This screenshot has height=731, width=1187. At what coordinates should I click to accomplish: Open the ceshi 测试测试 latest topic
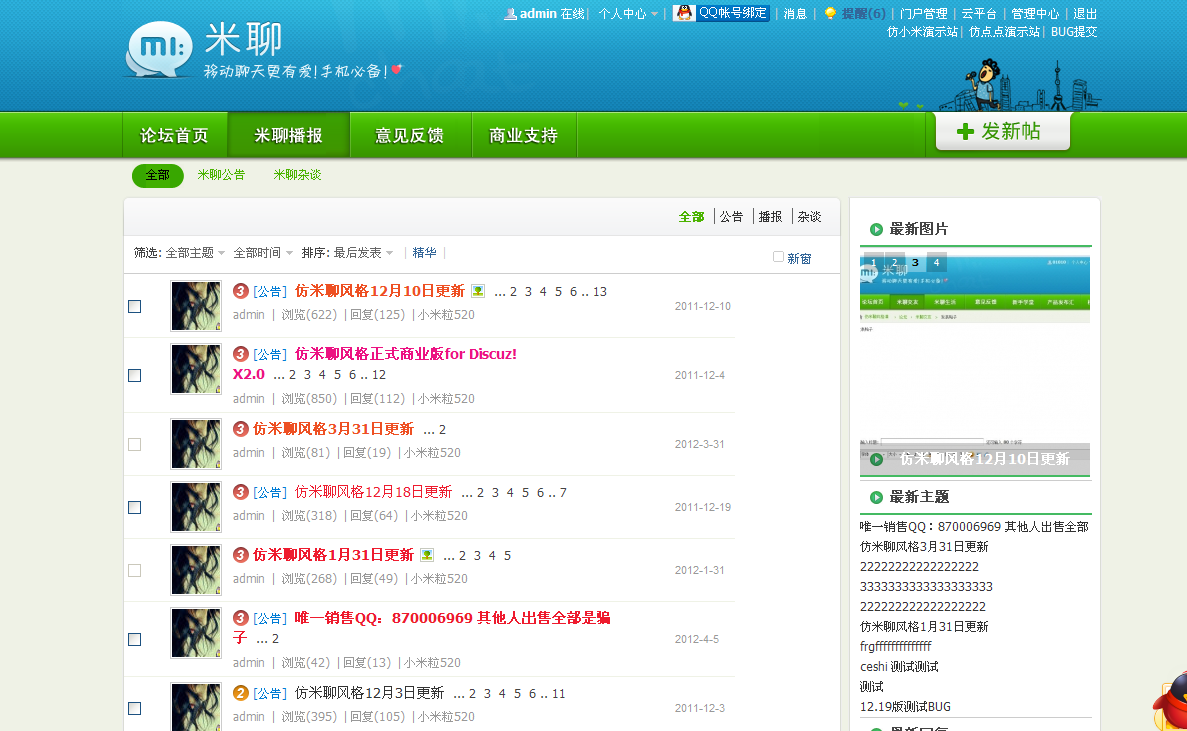pyautogui.click(x=899, y=667)
